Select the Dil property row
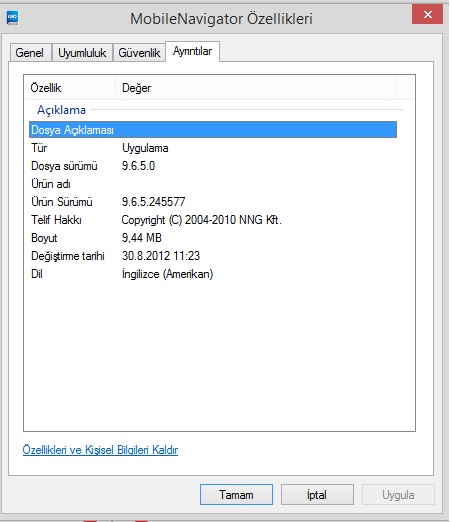 213,274
